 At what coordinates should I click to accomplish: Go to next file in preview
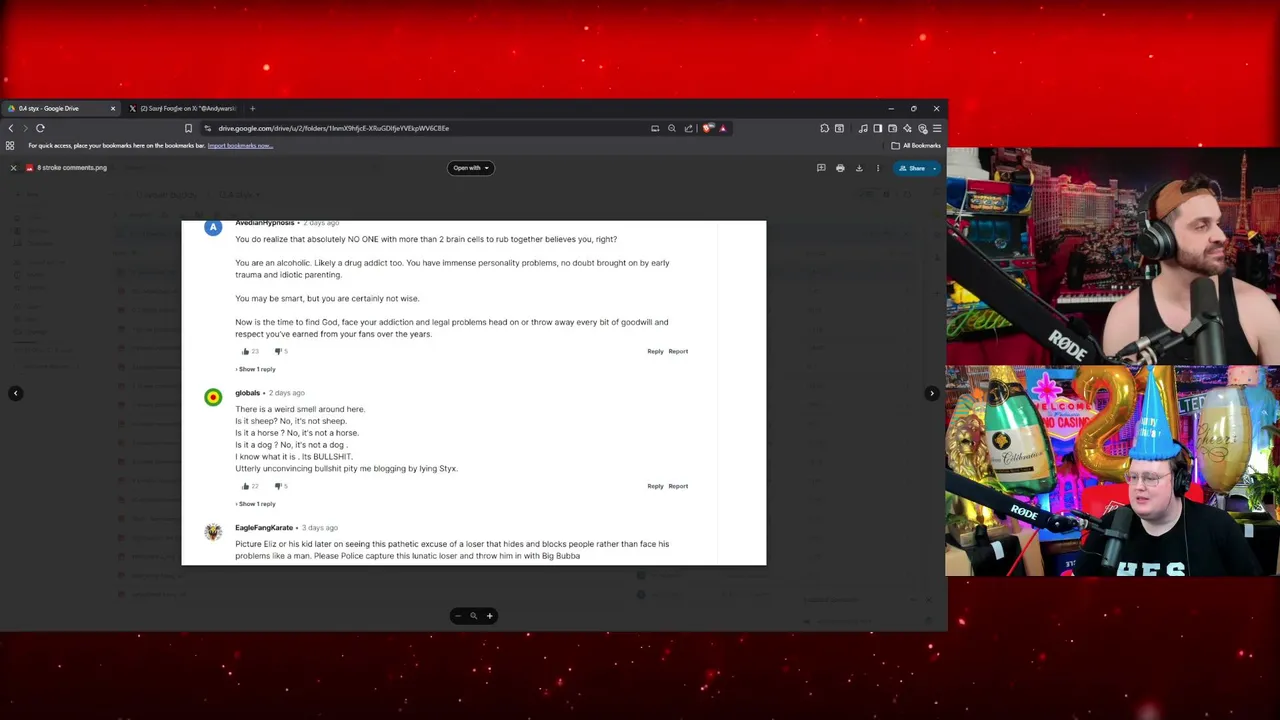point(932,393)
